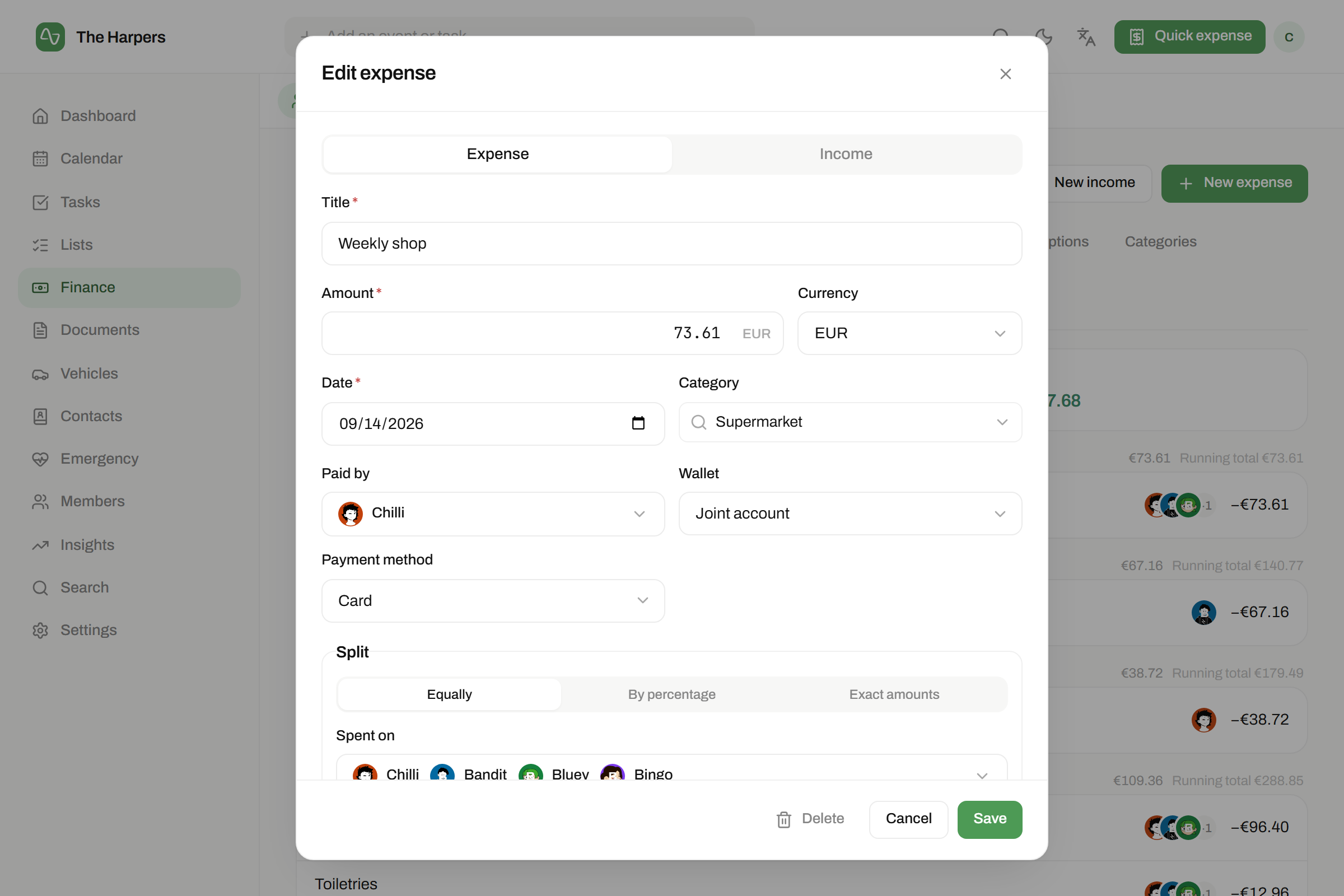Edit the Amount field 73.61
The height and width of the screenshot is (896, 1344).
[x=552, y=333]
